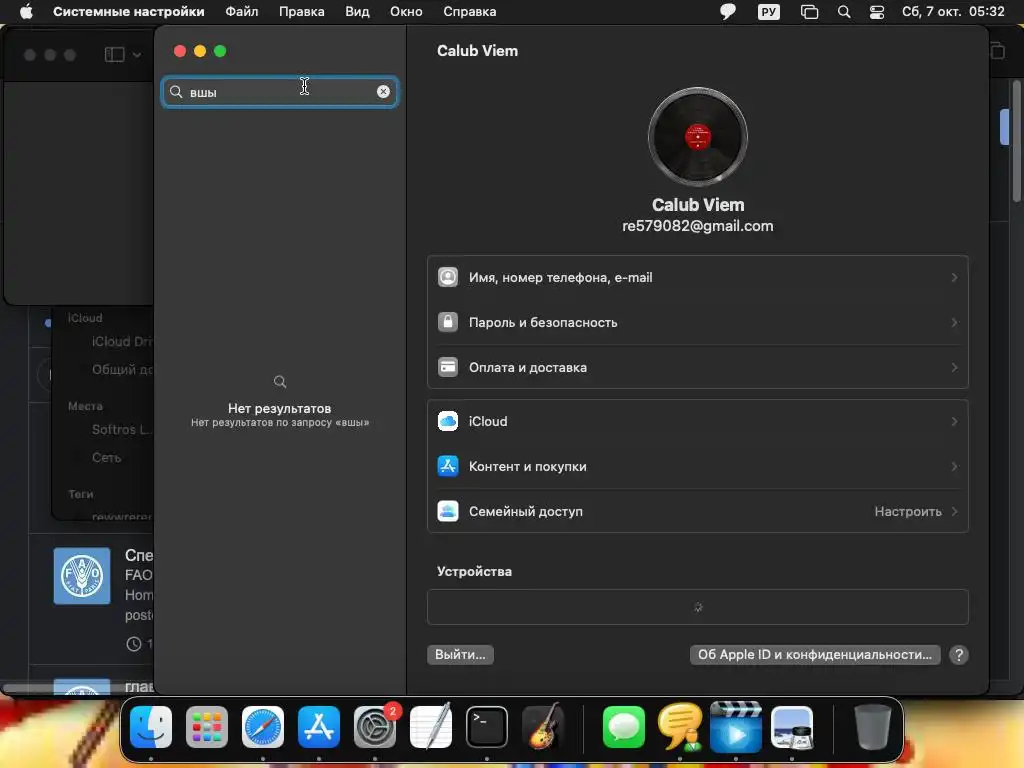Open Terminal from the Dock
Screen dimensions: 1024x768
click(487, 727)
